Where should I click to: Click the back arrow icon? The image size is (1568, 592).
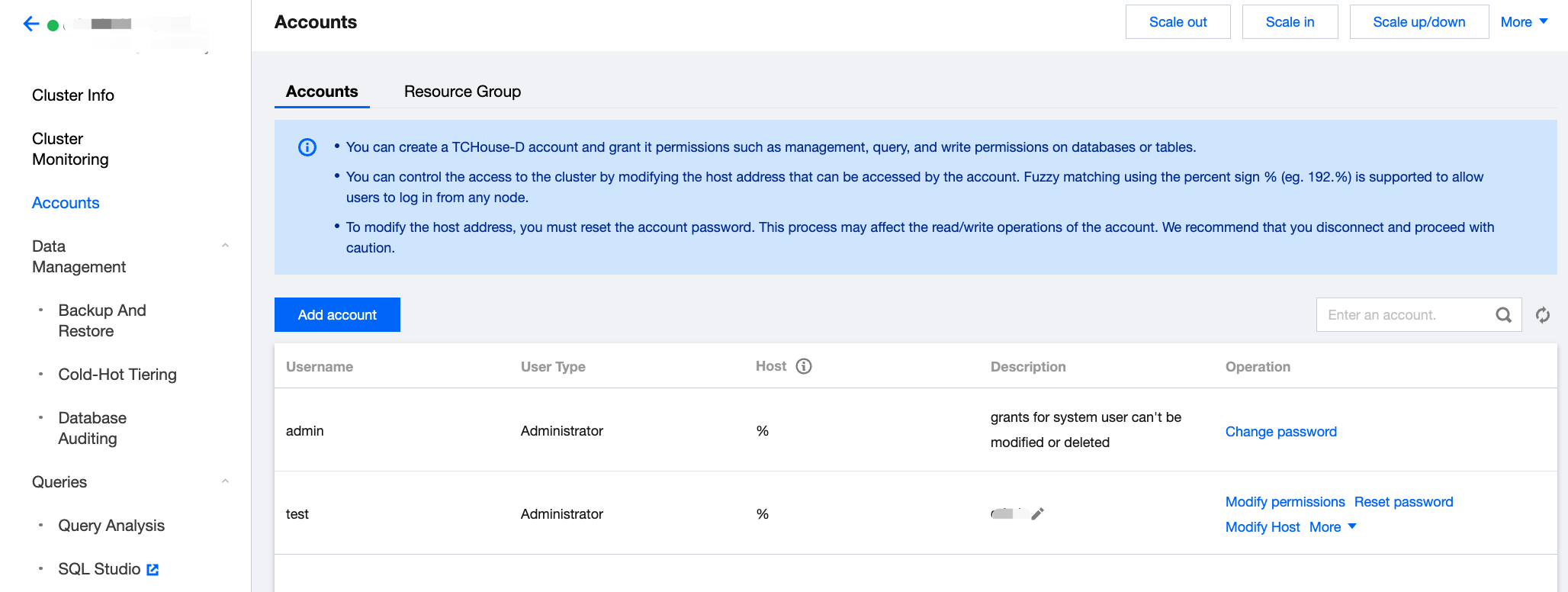click(31, 24)
